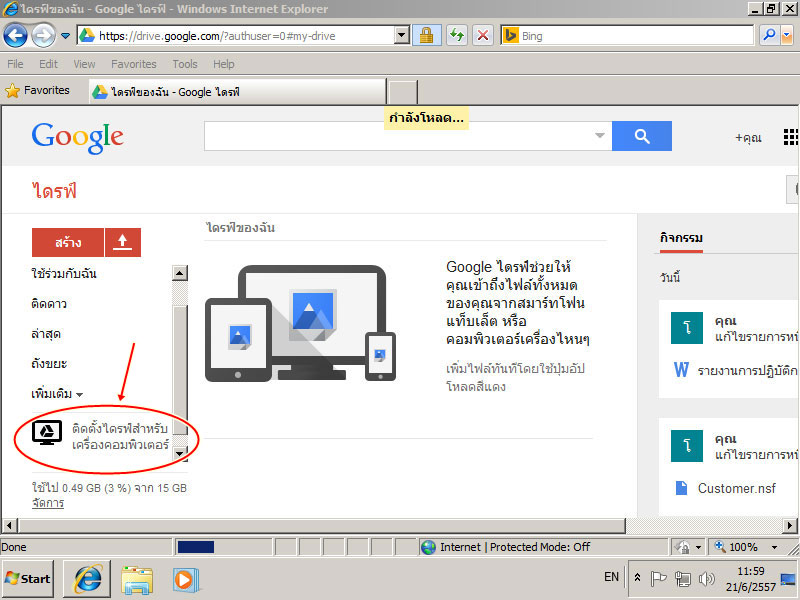The image size is (800, 600).
Task: Select the กิจกรรม activity tab
Action: pyautogui.click(x=681, y=238)
